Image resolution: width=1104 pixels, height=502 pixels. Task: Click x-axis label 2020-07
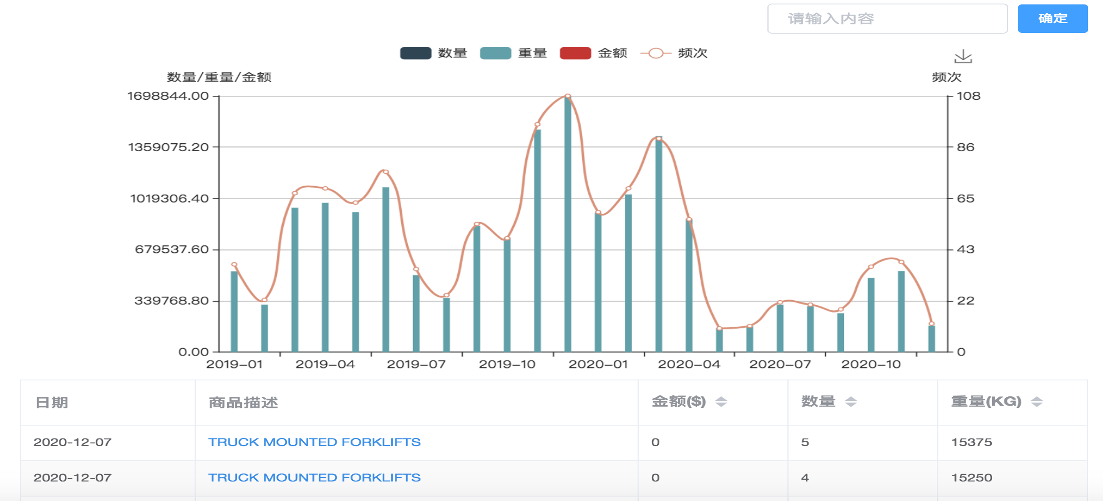click(779, 365)
